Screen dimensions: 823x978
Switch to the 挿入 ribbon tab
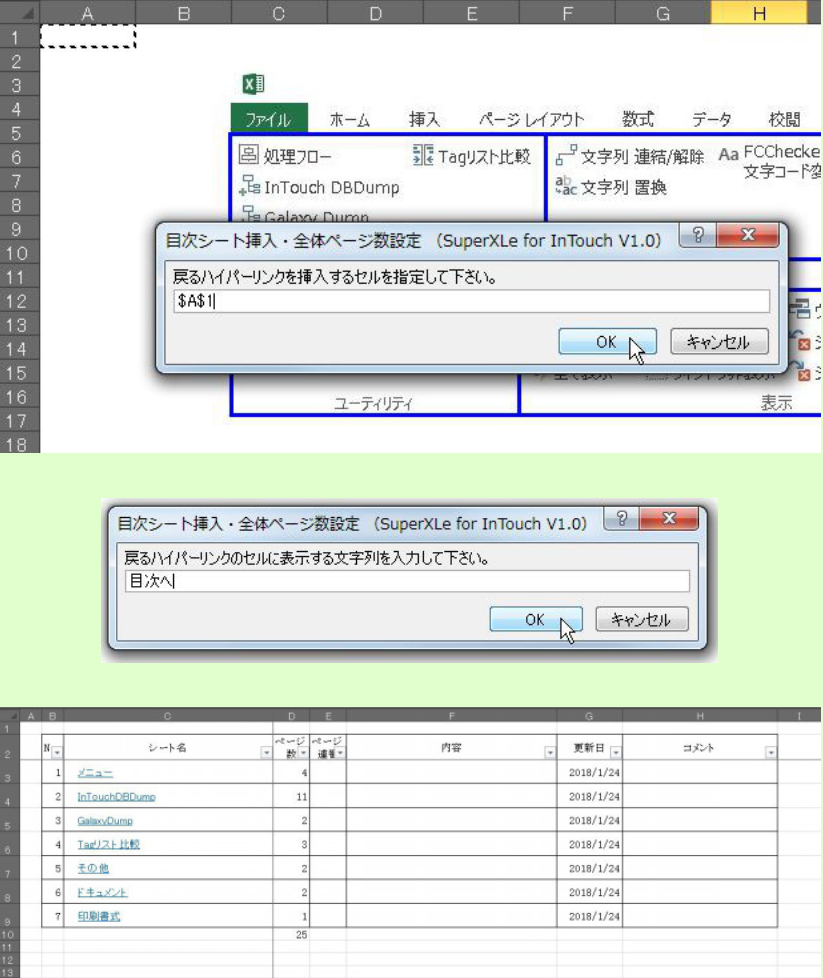[x=424, y=119]
